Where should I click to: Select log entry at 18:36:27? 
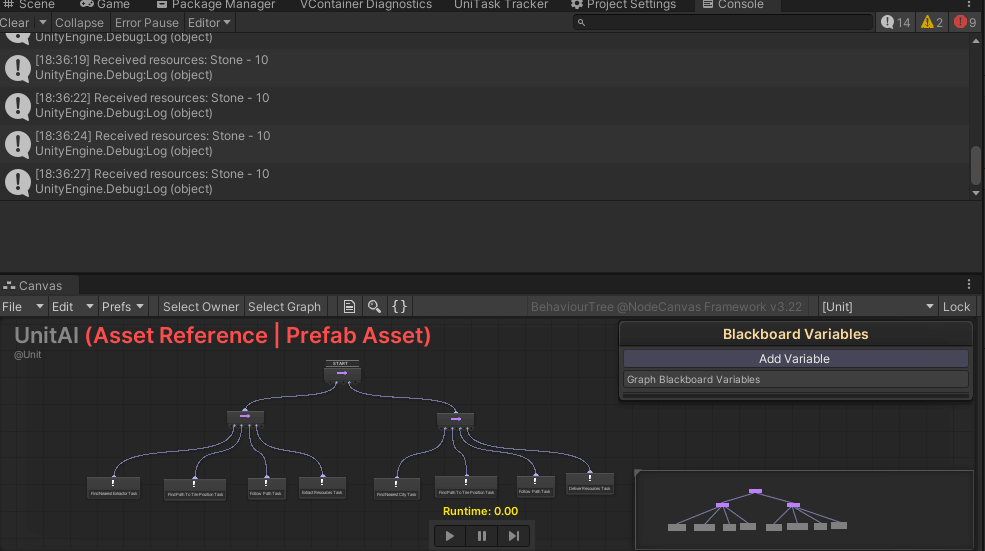point(484,182)
